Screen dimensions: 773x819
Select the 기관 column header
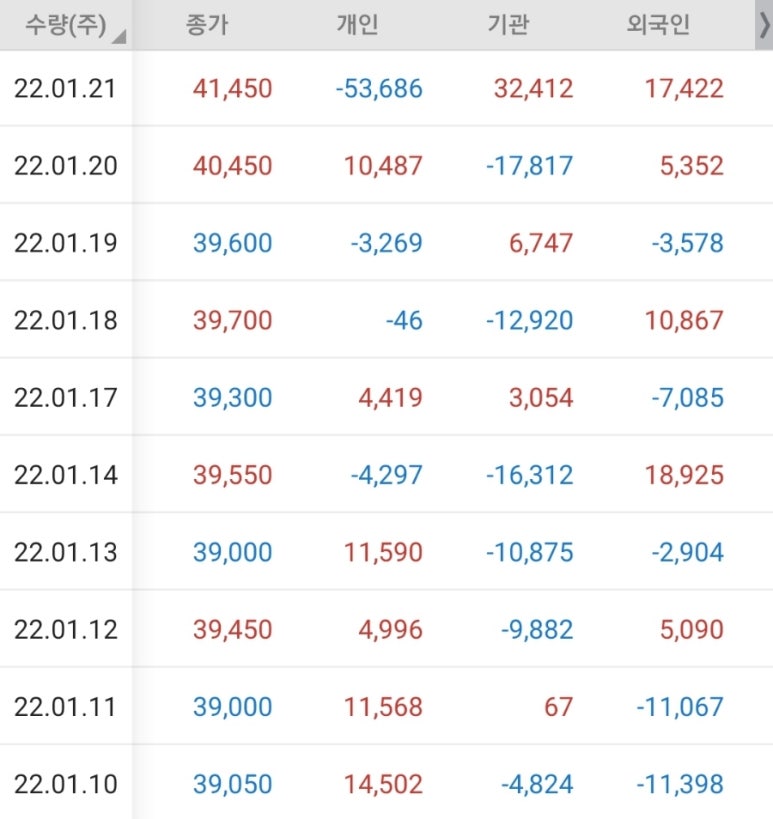pyautogui.click(x=508, y=25)
